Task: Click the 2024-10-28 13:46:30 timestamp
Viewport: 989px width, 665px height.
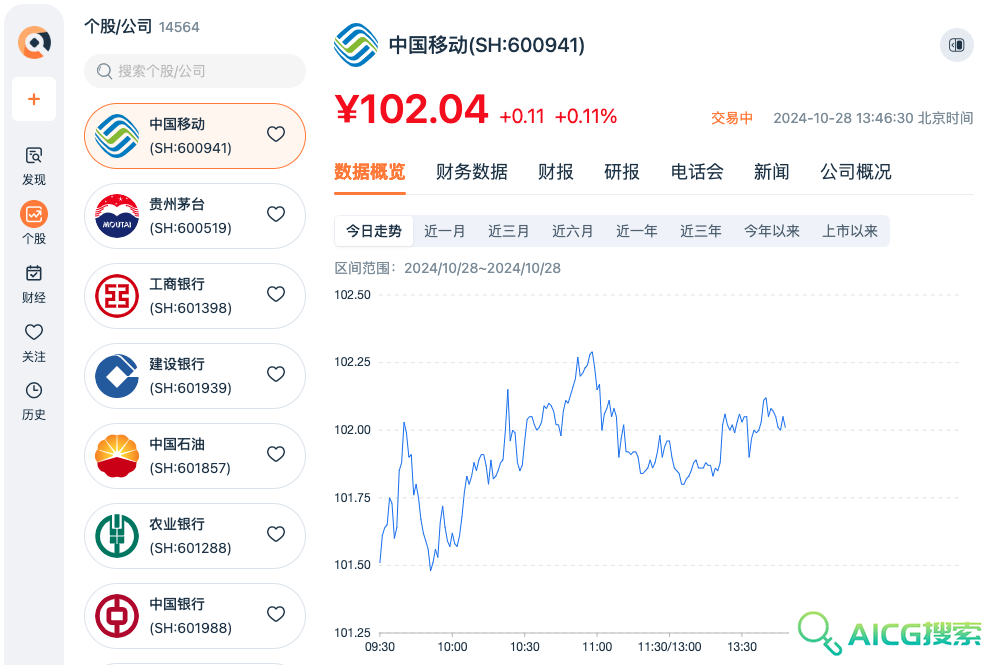Action: coord(873,118)
